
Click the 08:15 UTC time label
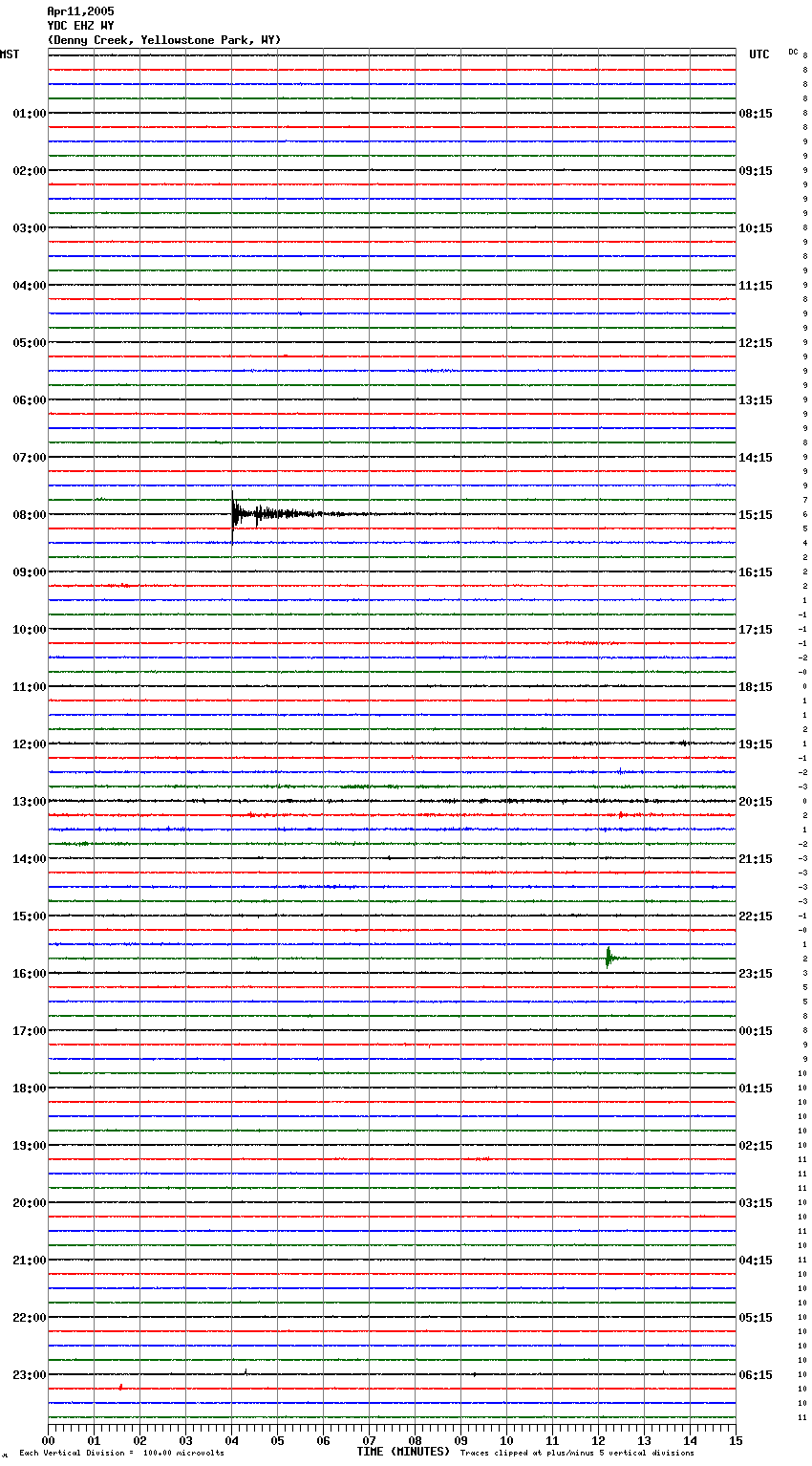(756, 114)
